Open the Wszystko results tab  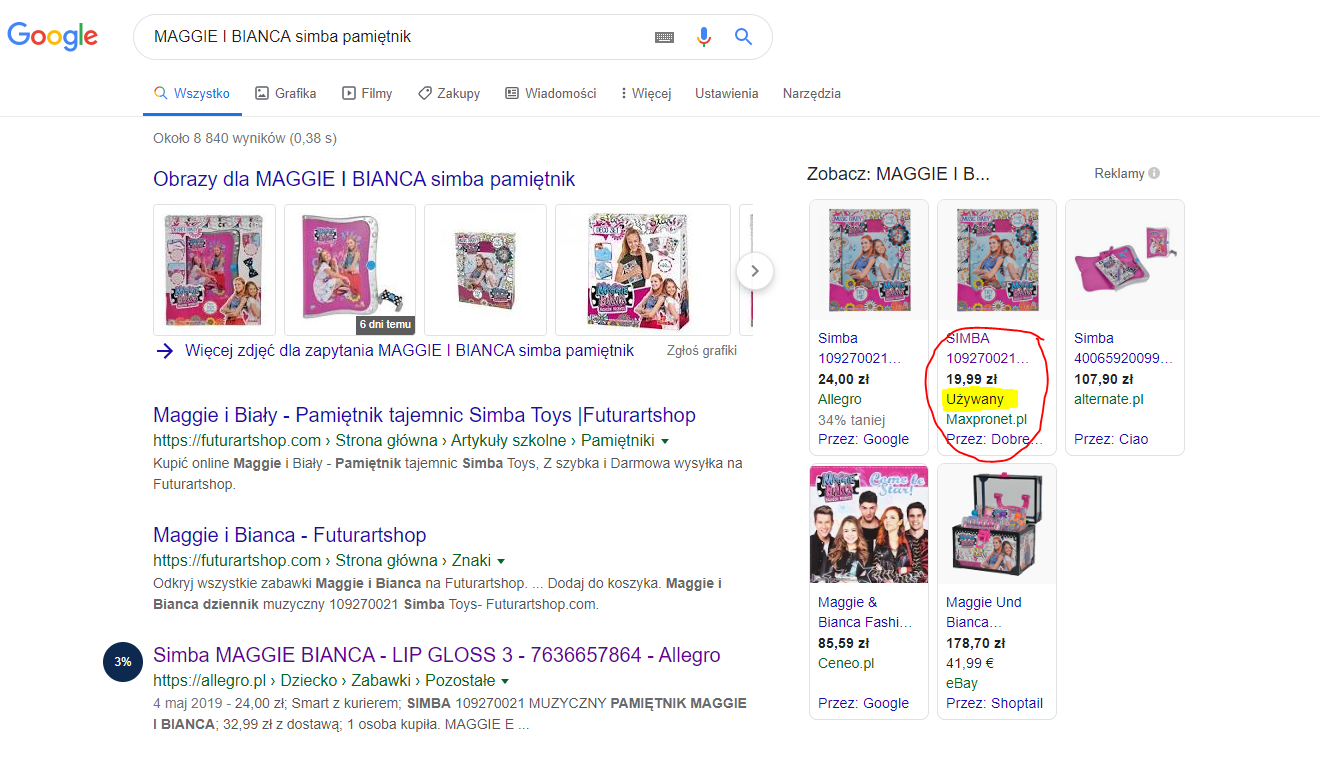pyautogui.click(x=192, y=93)
